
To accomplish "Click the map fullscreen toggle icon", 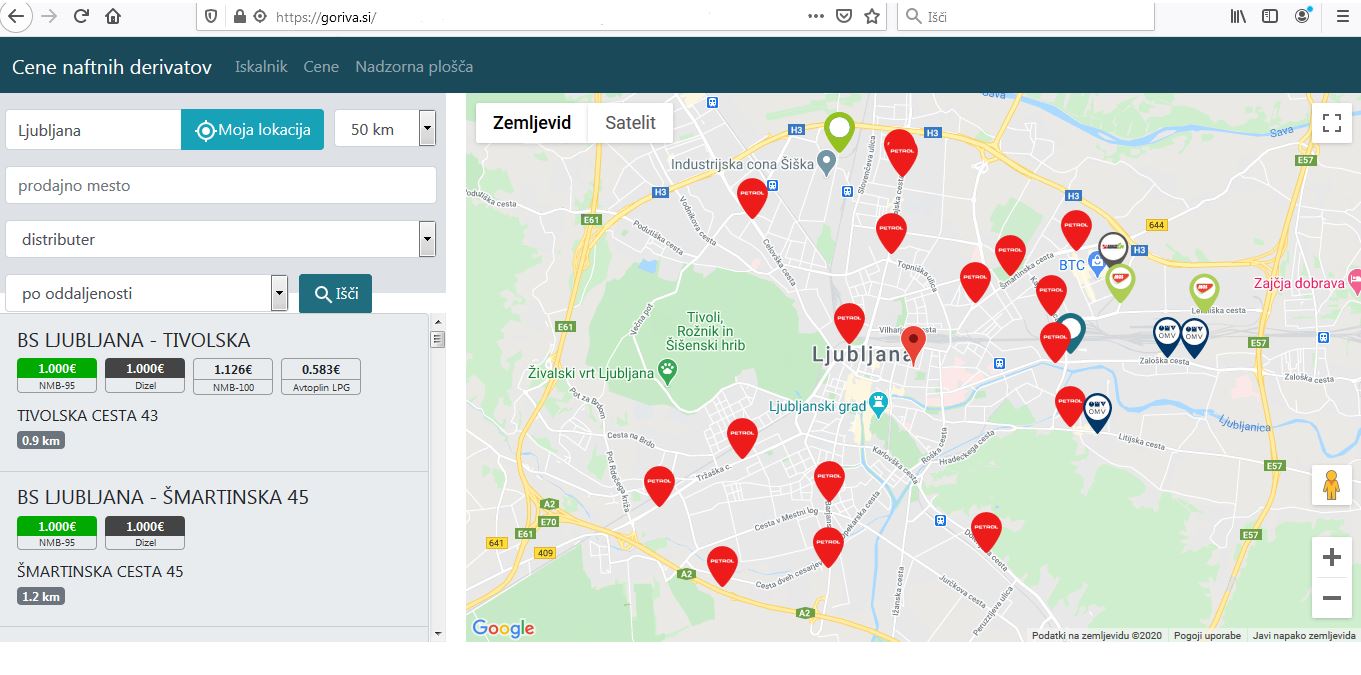I will tap(1331, 123).
